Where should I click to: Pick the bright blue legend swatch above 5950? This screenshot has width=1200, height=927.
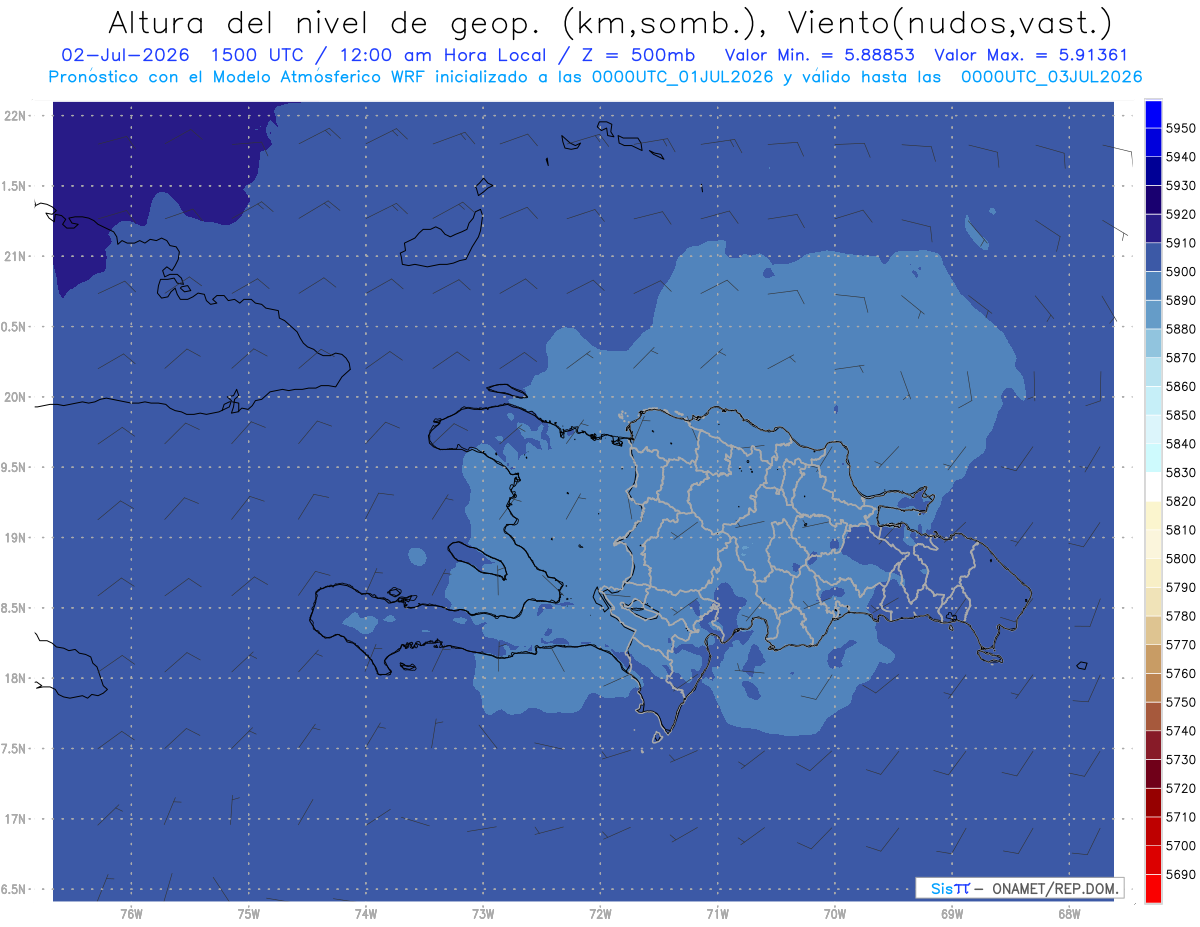[1153, 114]
